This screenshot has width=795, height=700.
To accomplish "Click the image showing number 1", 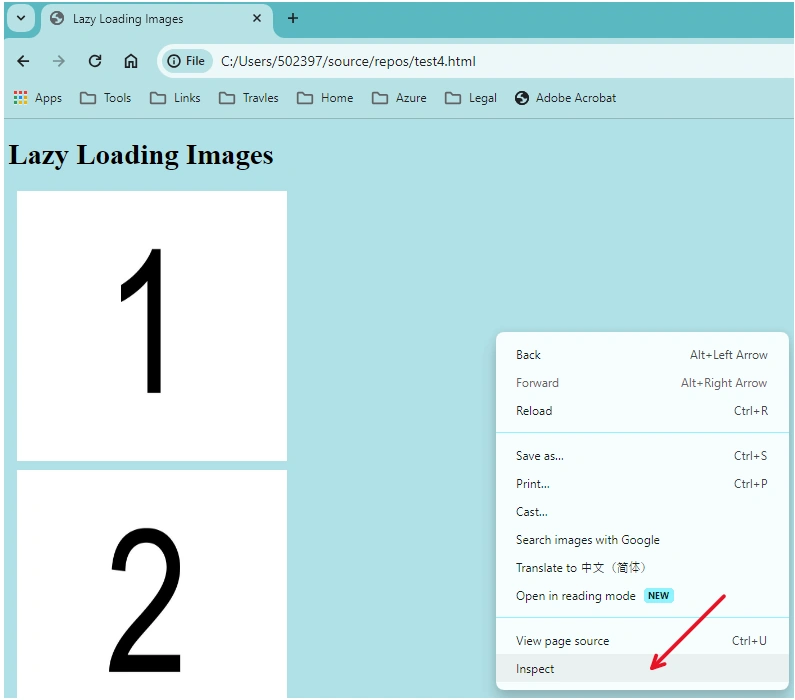I will tap(152, 326).
